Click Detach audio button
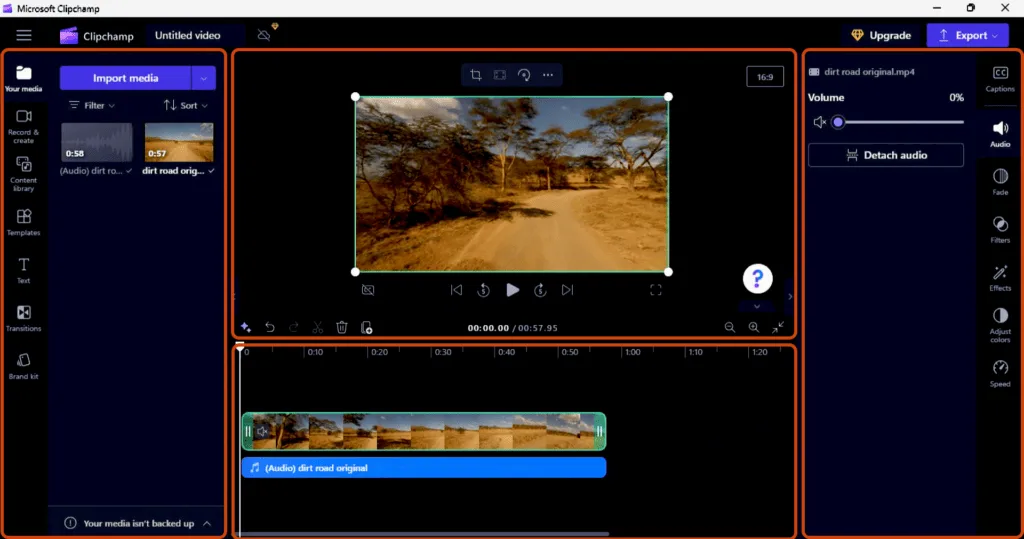This screenshot has height=539, width=1024. click(x=886, y=155)
